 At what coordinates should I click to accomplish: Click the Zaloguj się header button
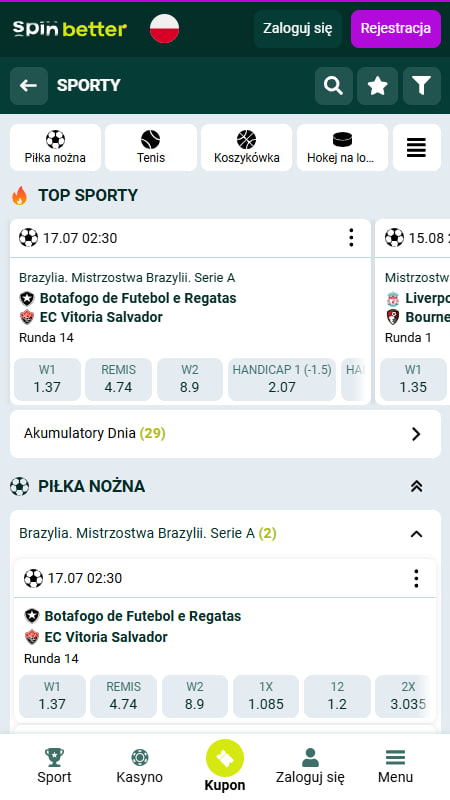[298, 29]
